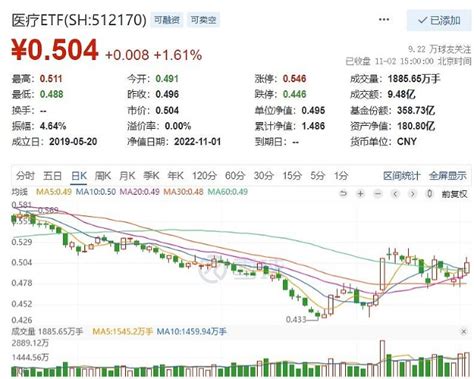The image size is (474, 379).
Task: Click the mouse-scroll icon beside 前复权
Action: coord(430,193)
